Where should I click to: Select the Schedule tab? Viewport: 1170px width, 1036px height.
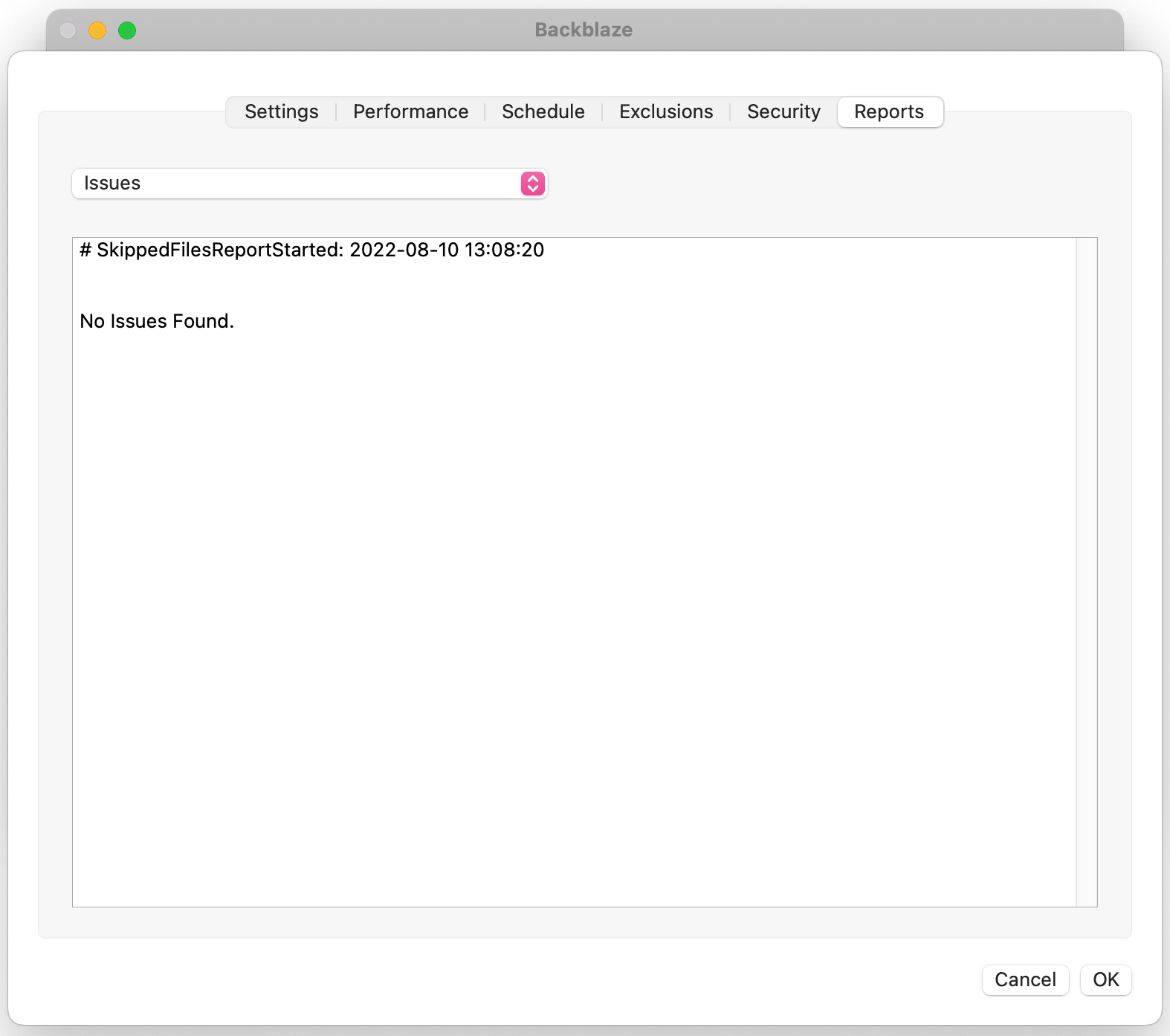coord(543,112)
